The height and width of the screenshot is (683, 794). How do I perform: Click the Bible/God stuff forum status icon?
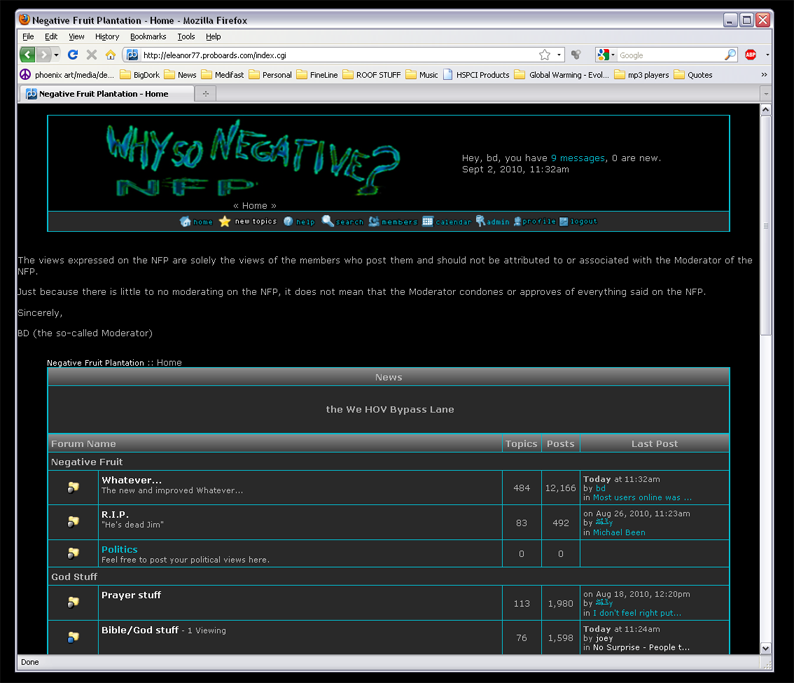pyautogui.click(x=73, y=637)
